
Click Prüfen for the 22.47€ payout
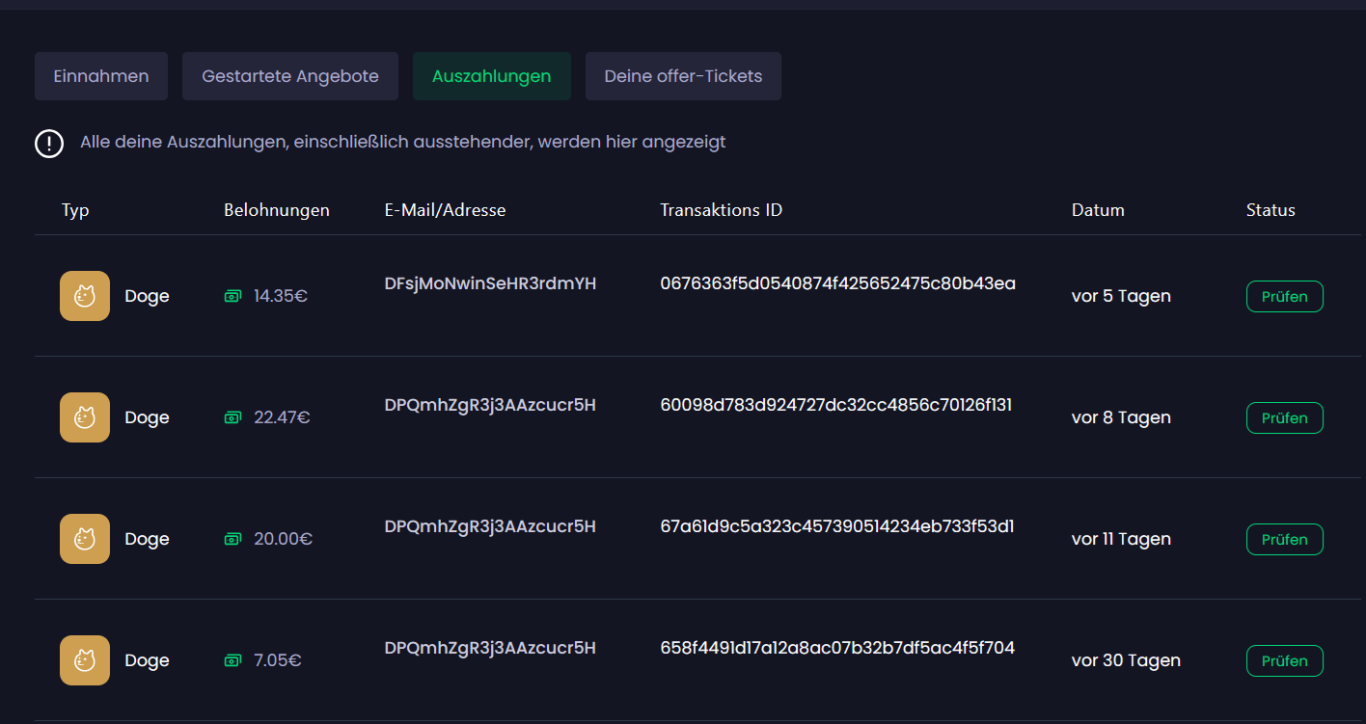[x=1284, y=418]
